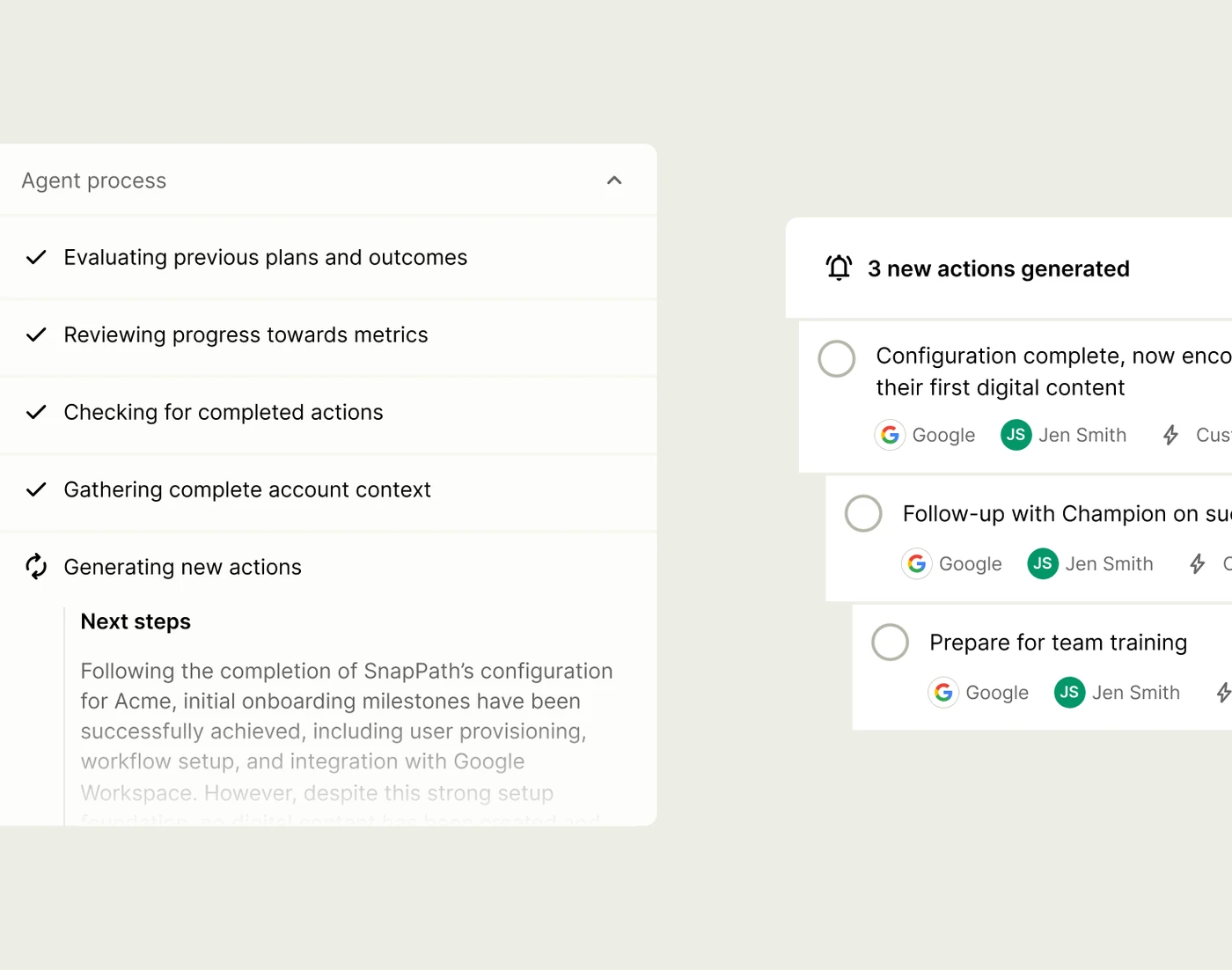Click lightning bolt in Follow-up with Champion action
The height and width of the screenshot is (970, 1232).
point(1197,563)
